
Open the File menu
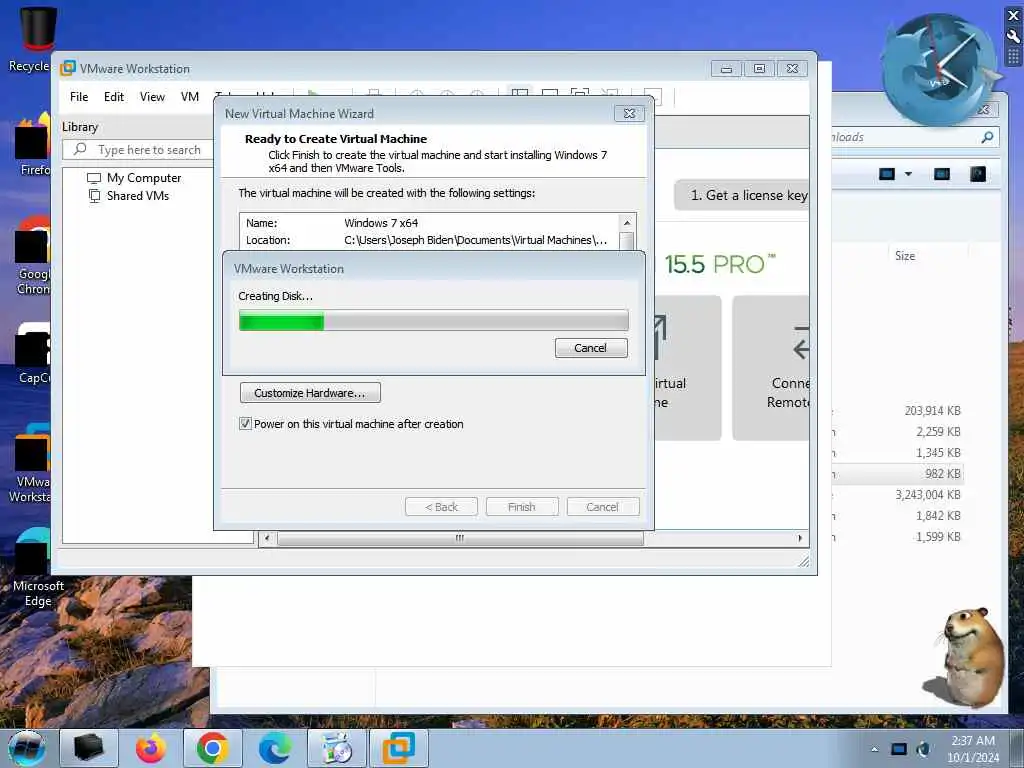(x=79, y=97)
